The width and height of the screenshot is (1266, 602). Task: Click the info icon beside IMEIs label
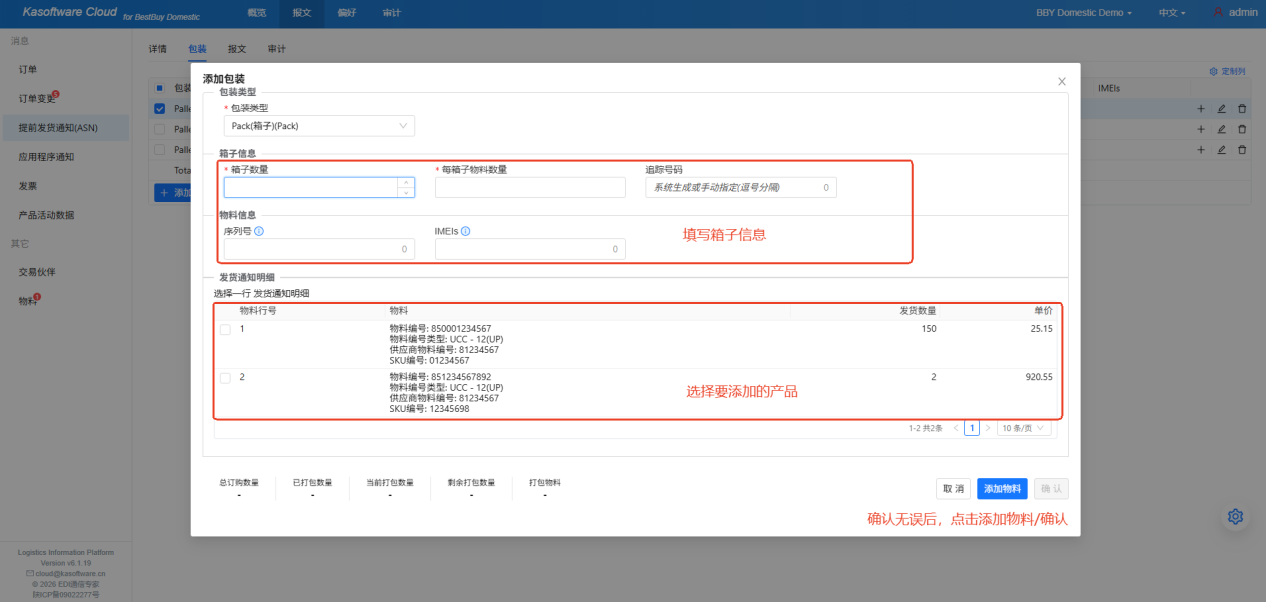click(466, 231)
